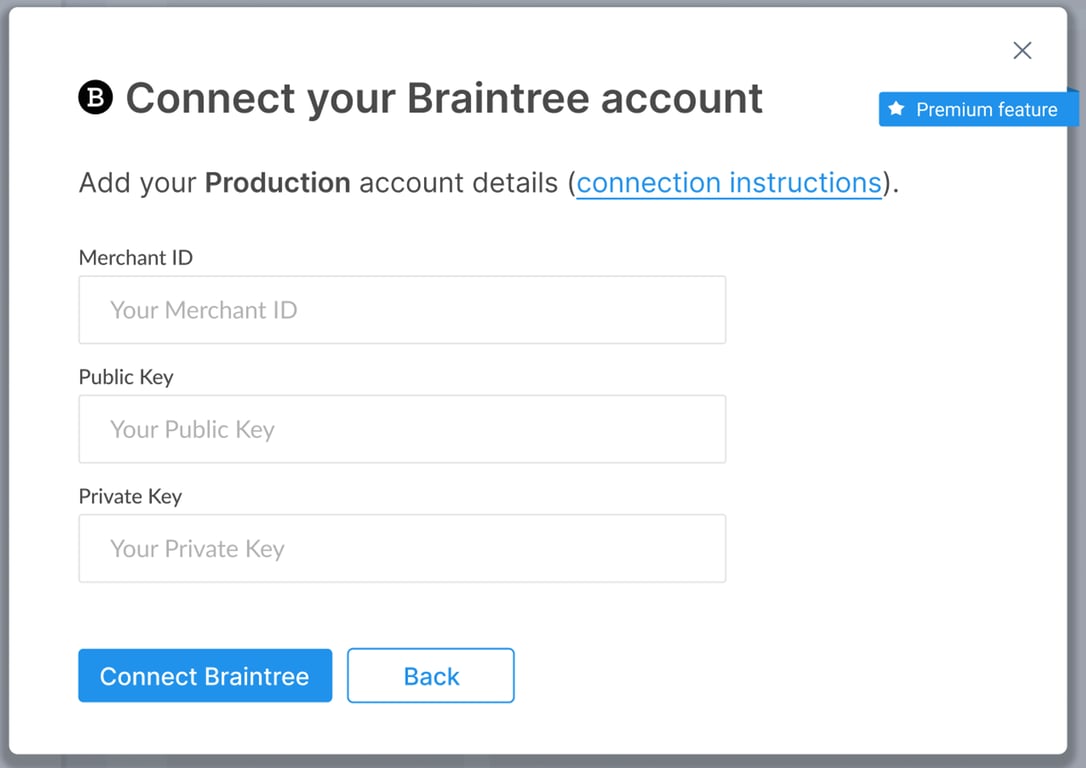
Task: Close the Braintree connection dialog
Action: click(1022, 50)
